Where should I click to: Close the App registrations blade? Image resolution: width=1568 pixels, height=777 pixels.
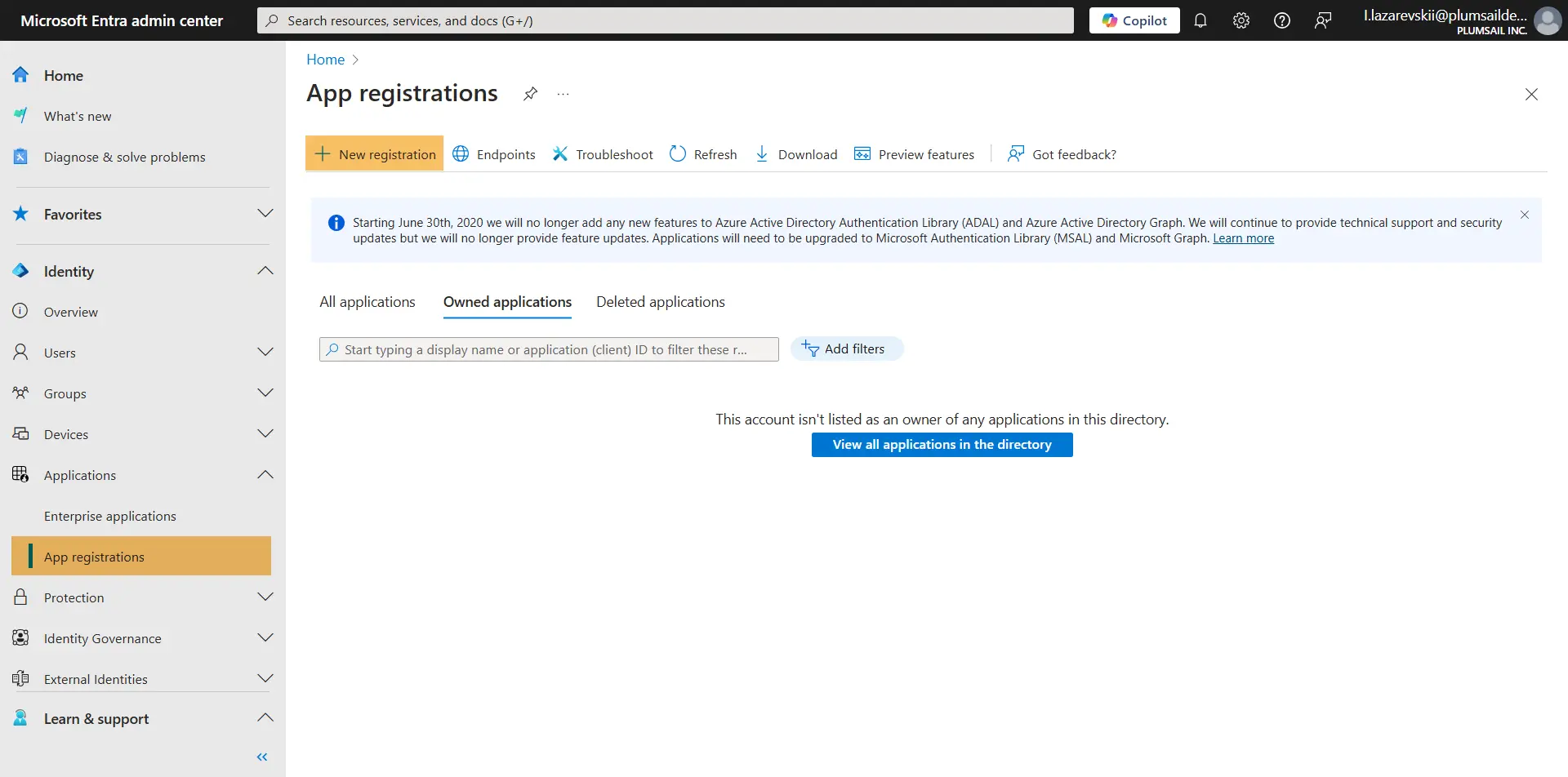(1531, 95)
